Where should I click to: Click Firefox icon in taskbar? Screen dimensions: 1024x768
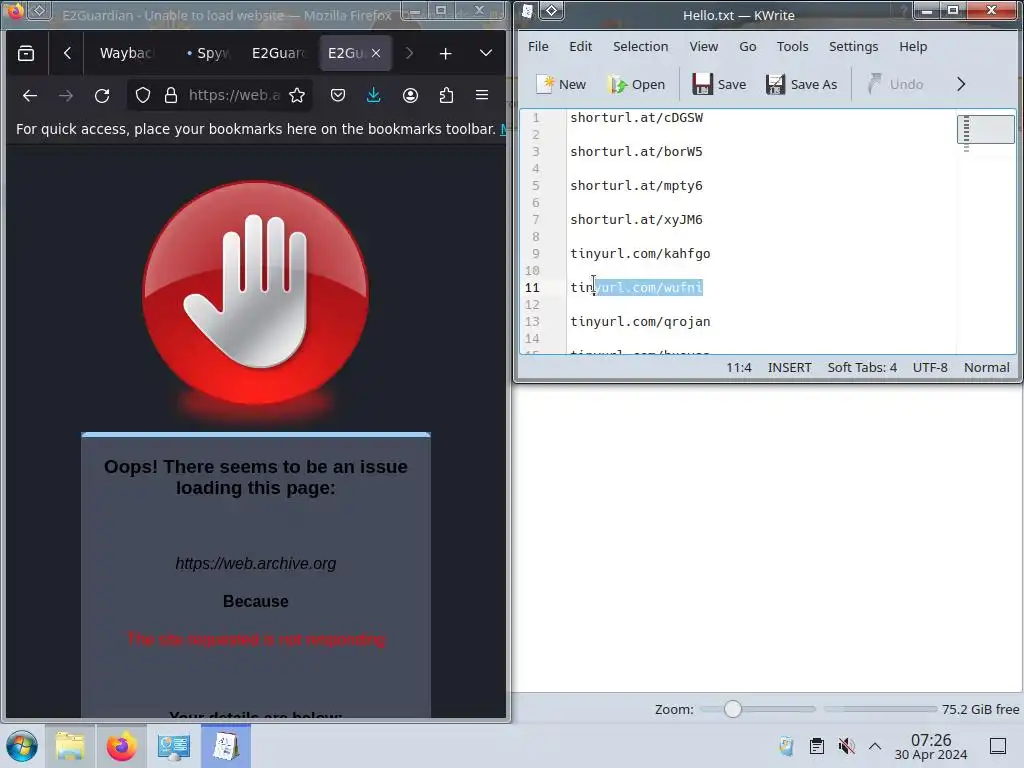click(x=121, y=746)
